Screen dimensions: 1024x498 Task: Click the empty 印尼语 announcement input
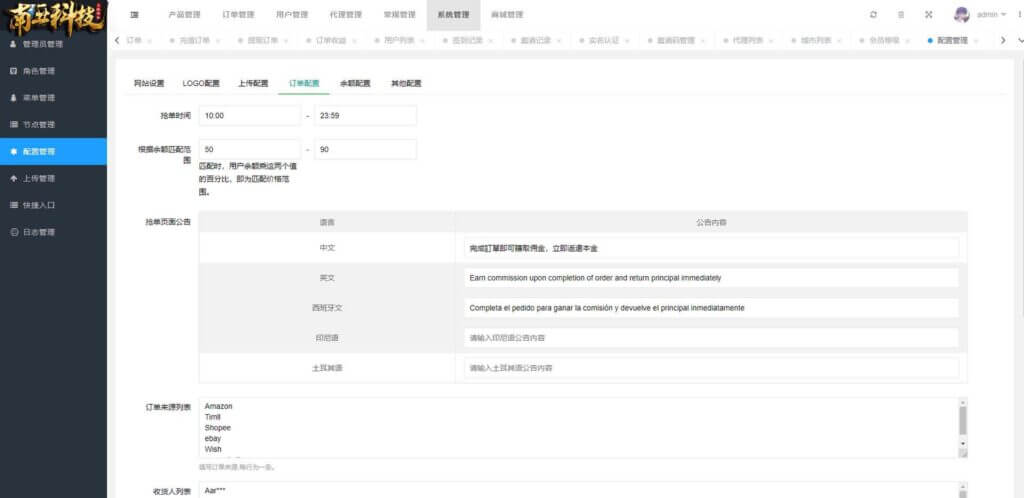[711, 337]
